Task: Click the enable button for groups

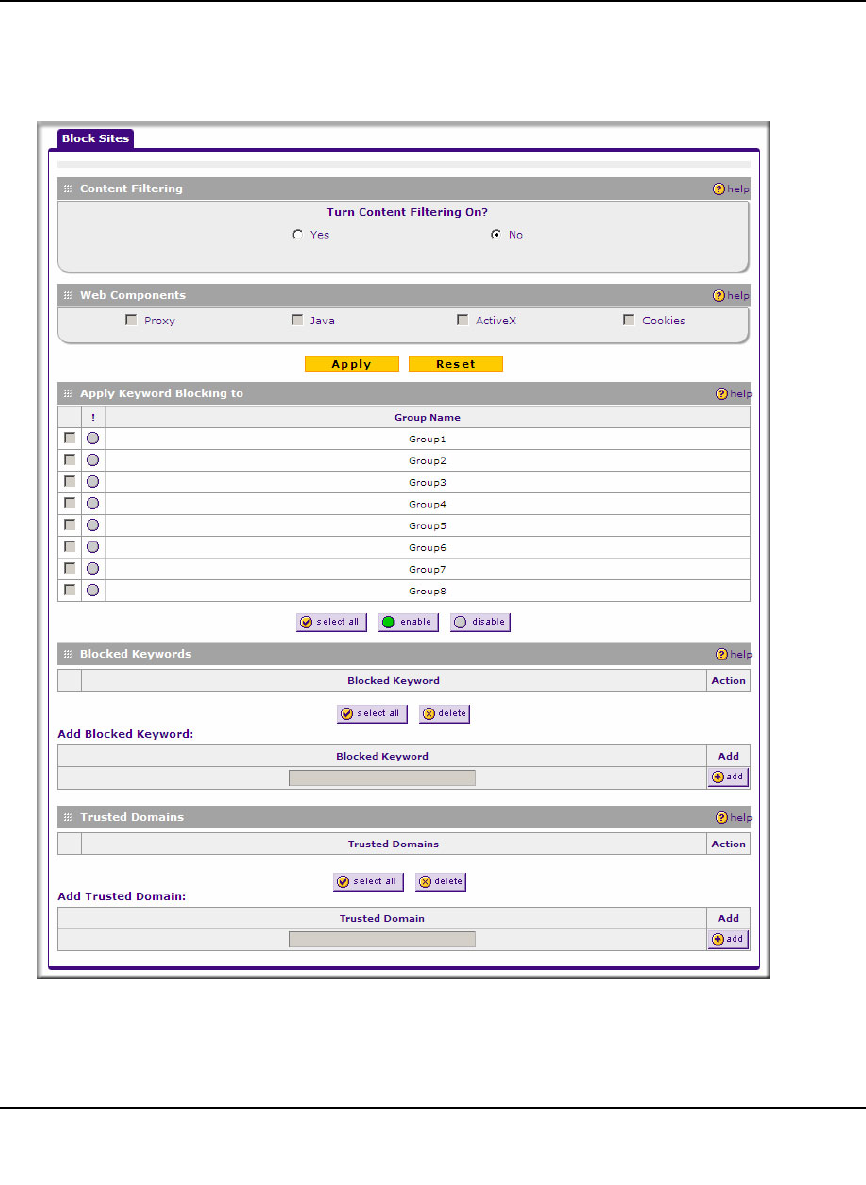Action: tap(408, 622)
